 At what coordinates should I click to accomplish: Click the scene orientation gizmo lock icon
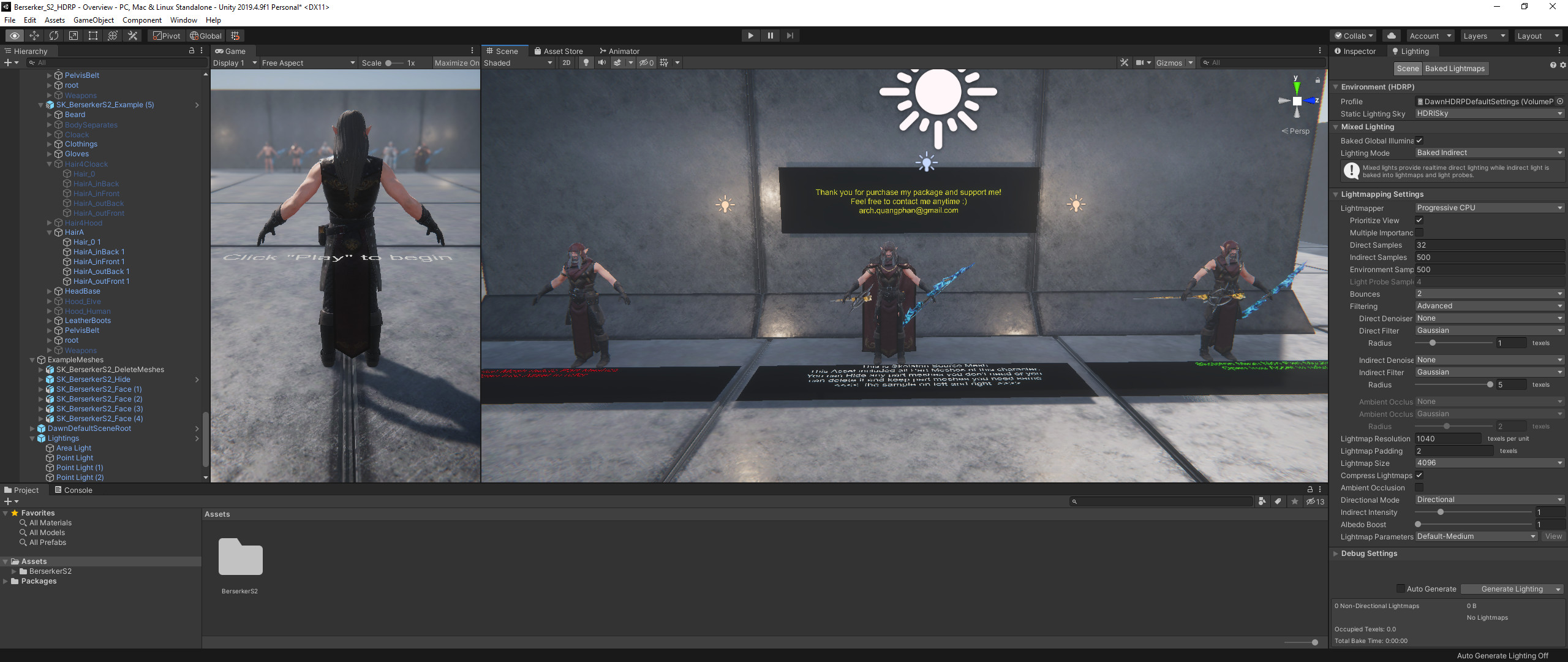(1317, 80)
